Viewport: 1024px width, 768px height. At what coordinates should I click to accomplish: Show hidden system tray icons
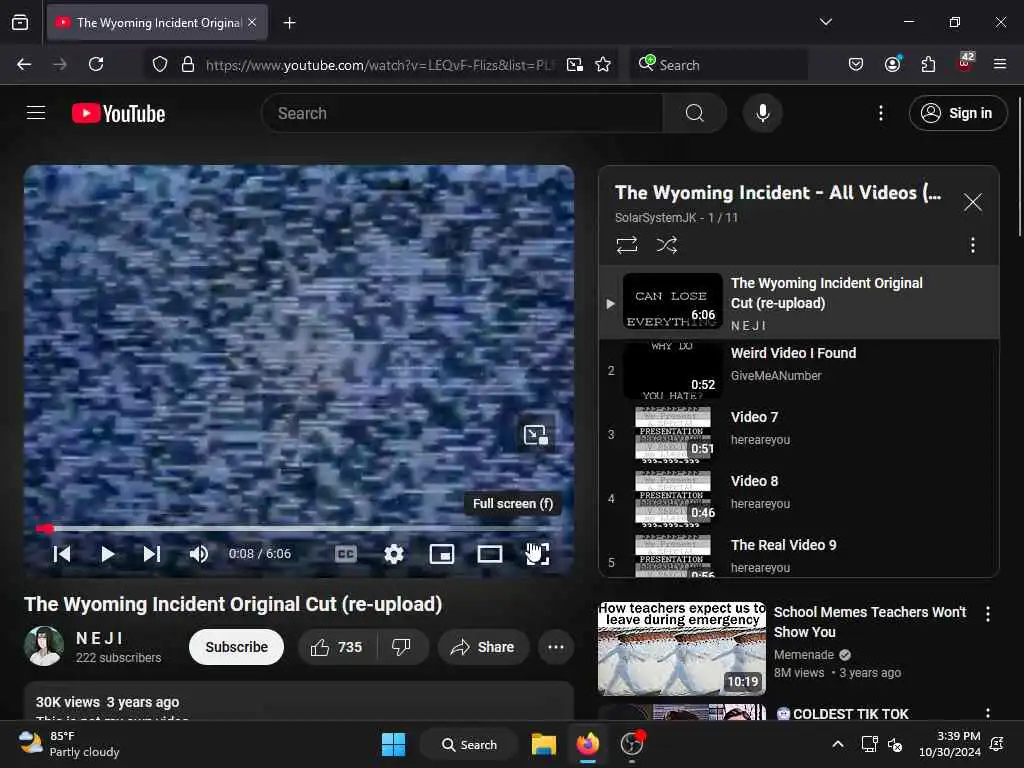click(838, 744)
